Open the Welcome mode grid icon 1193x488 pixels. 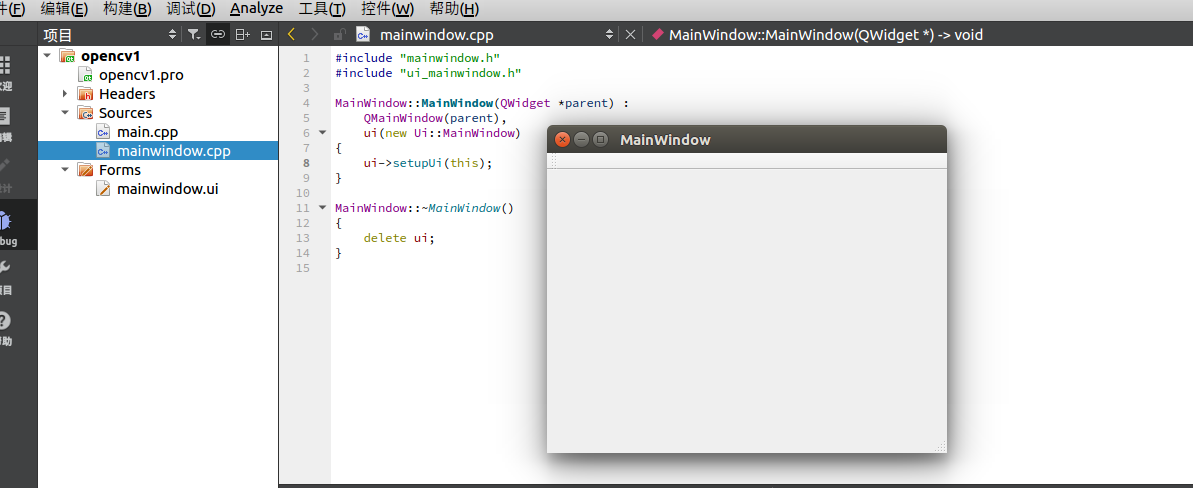coord(5,65)
